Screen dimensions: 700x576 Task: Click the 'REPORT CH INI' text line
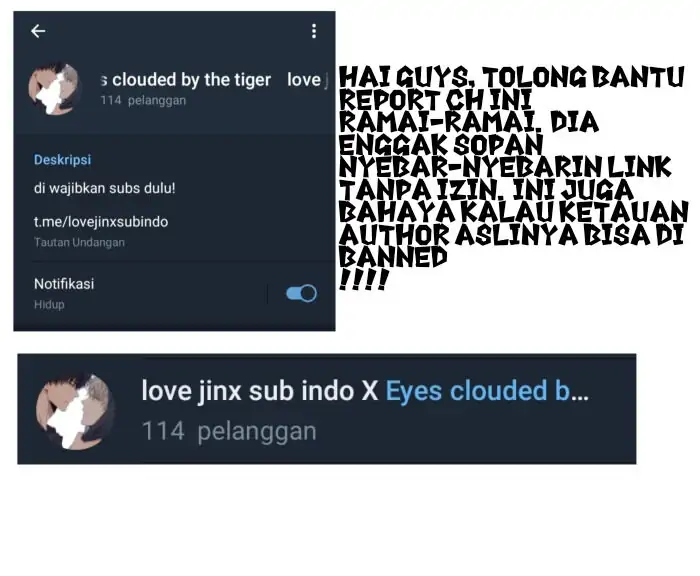436,100
